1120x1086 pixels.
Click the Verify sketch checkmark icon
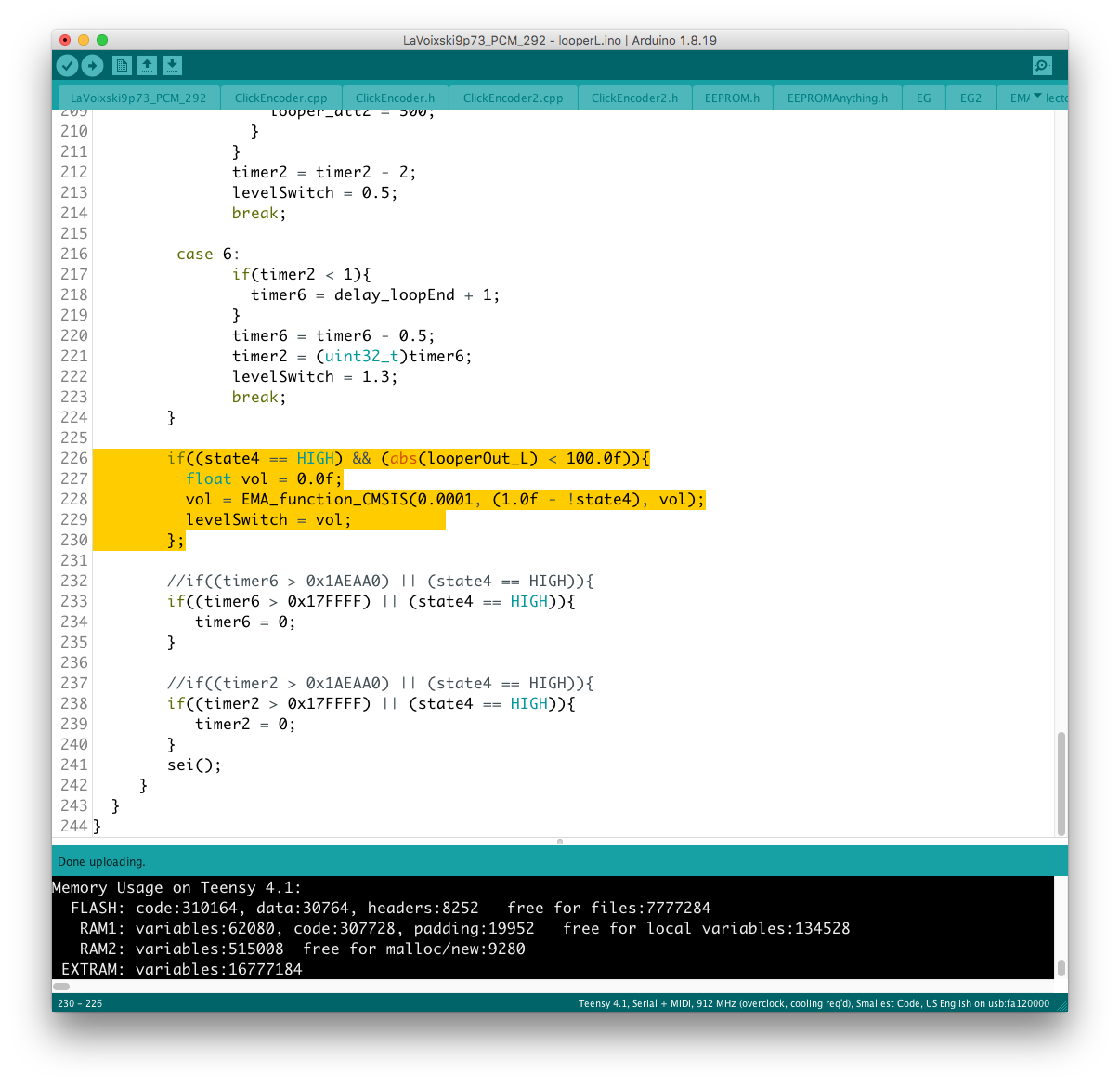coord(67,65)
